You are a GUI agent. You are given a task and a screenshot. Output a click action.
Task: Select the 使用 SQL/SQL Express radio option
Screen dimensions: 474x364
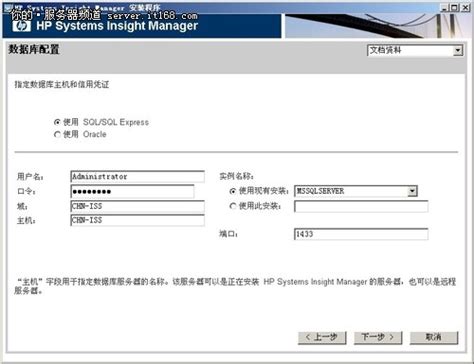[x=57, y=122]
